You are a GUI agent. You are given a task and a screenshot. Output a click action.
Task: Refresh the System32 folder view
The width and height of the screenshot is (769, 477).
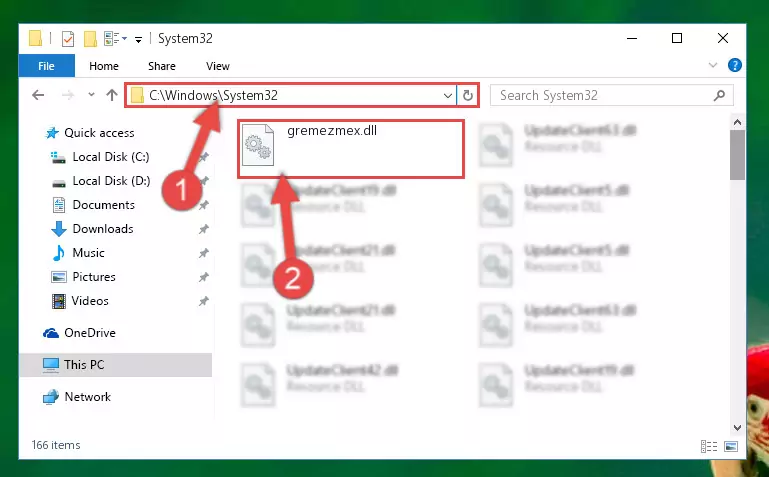tap(468, 96)
